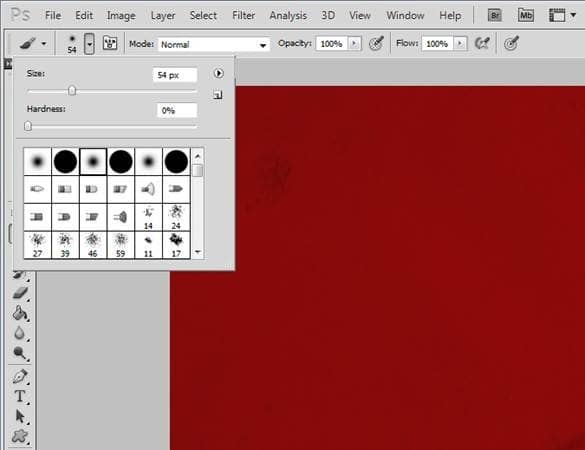Open the Mode Normal dropdown
This screenshot has height=450, width=585.
pyautogui.click(x=213, y=44)
